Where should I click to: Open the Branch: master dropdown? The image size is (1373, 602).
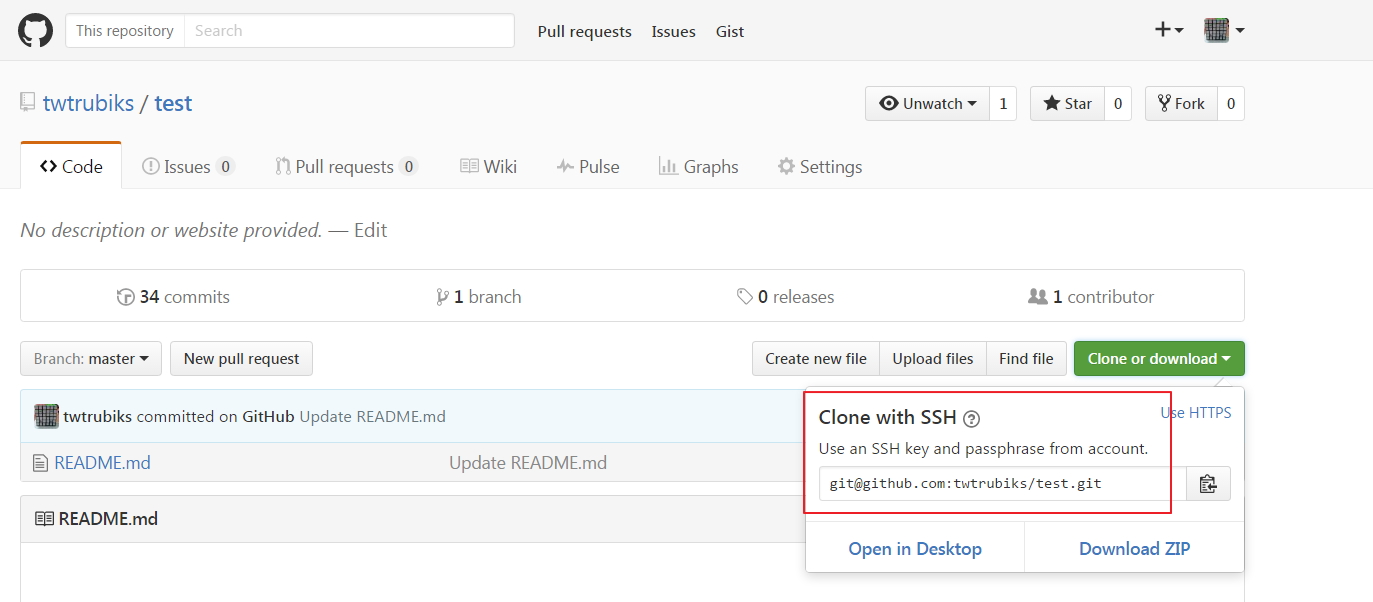pyautogui.click(x=91, y=359)
